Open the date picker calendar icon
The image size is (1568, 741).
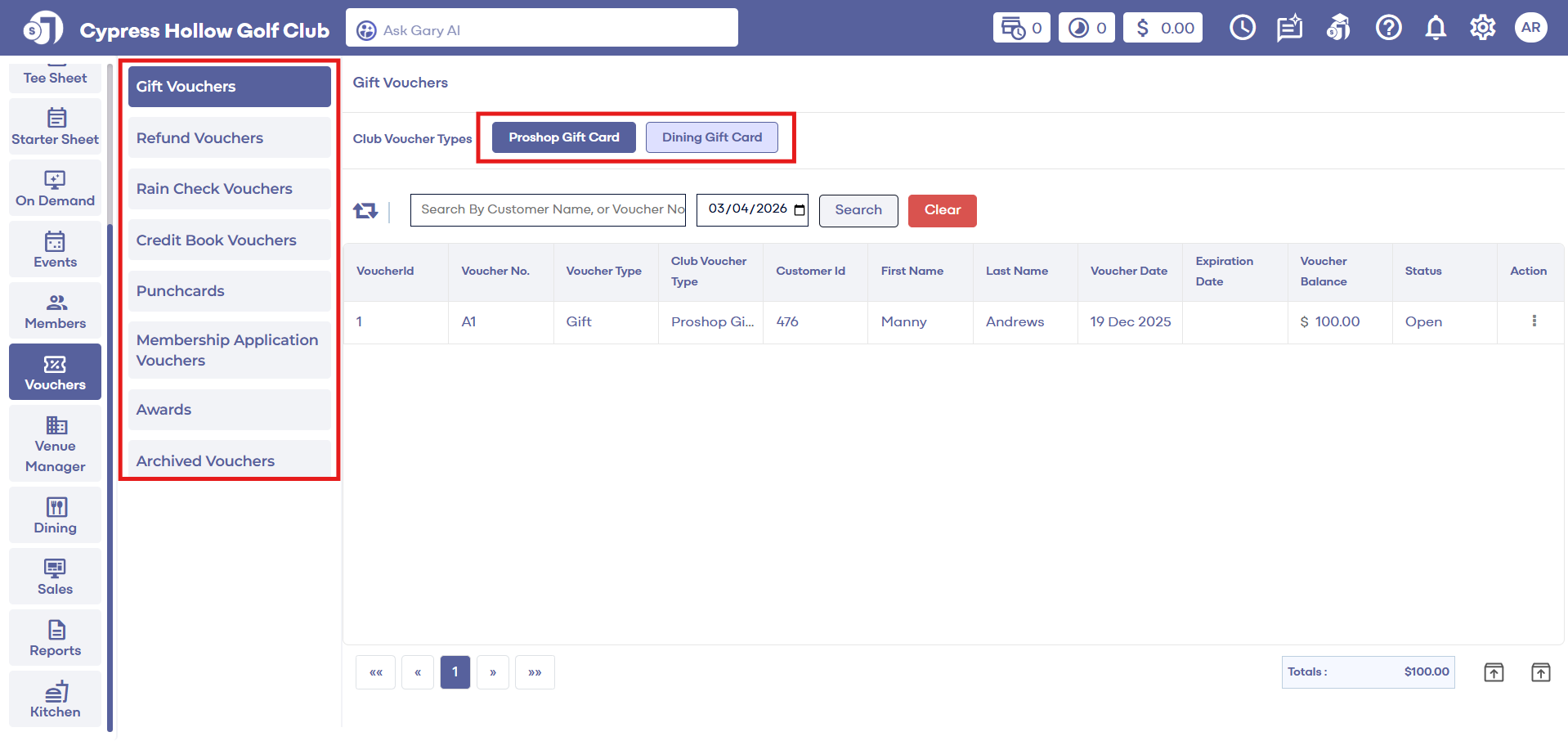pos(800,210)
